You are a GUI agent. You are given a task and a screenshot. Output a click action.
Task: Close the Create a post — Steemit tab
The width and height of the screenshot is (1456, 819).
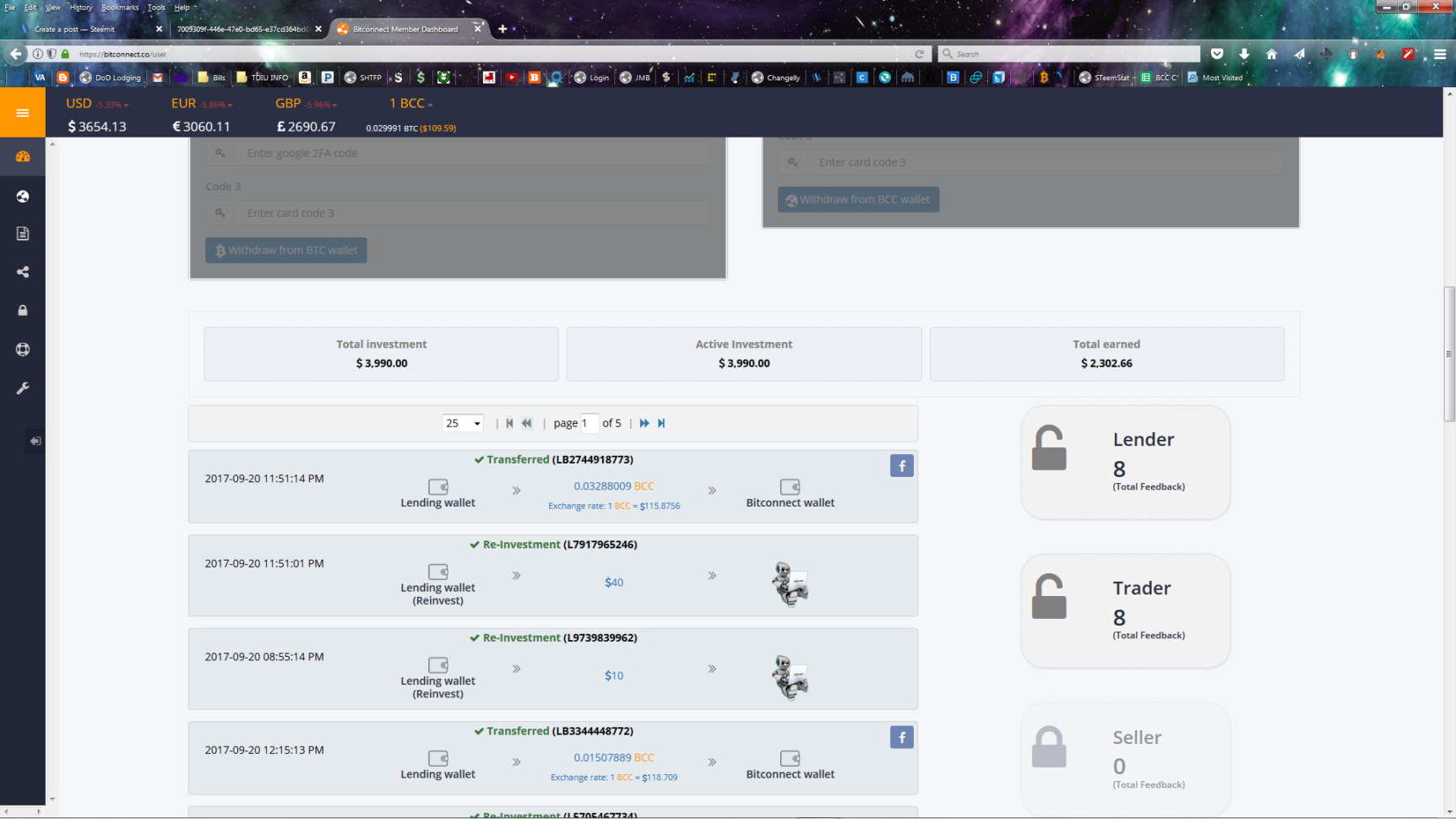click(159, 29)
